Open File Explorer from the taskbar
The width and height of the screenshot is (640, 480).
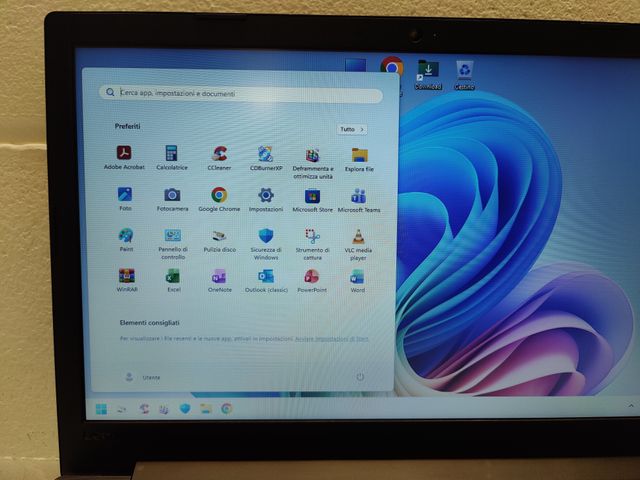(206, 409)
